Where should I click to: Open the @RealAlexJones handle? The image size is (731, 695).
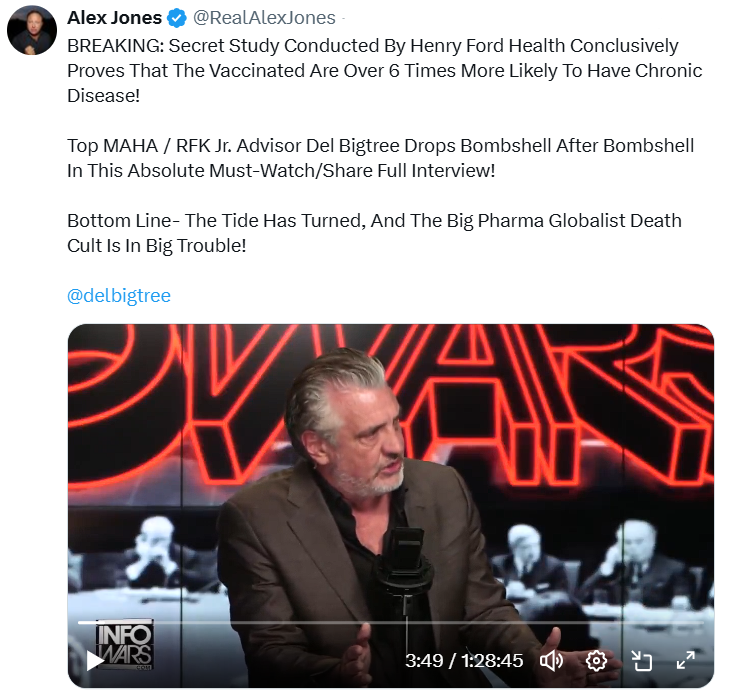click(264, 18)
